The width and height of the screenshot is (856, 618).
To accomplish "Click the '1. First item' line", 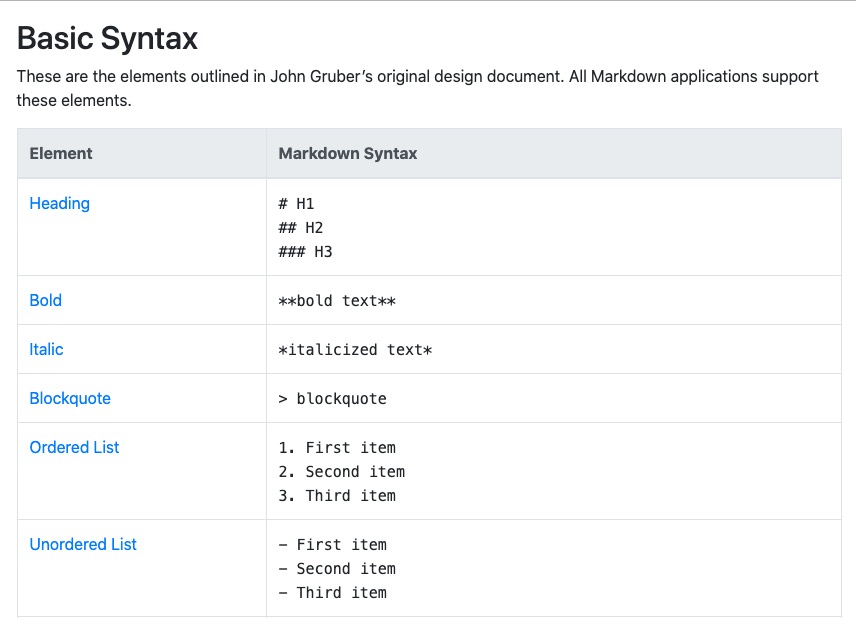I will (x=337, y=448).
